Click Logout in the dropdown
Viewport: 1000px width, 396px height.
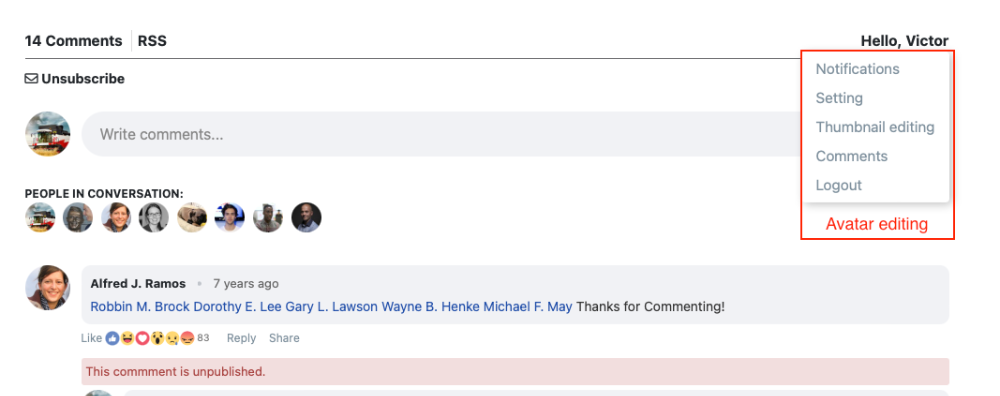[x=839, y=185]
